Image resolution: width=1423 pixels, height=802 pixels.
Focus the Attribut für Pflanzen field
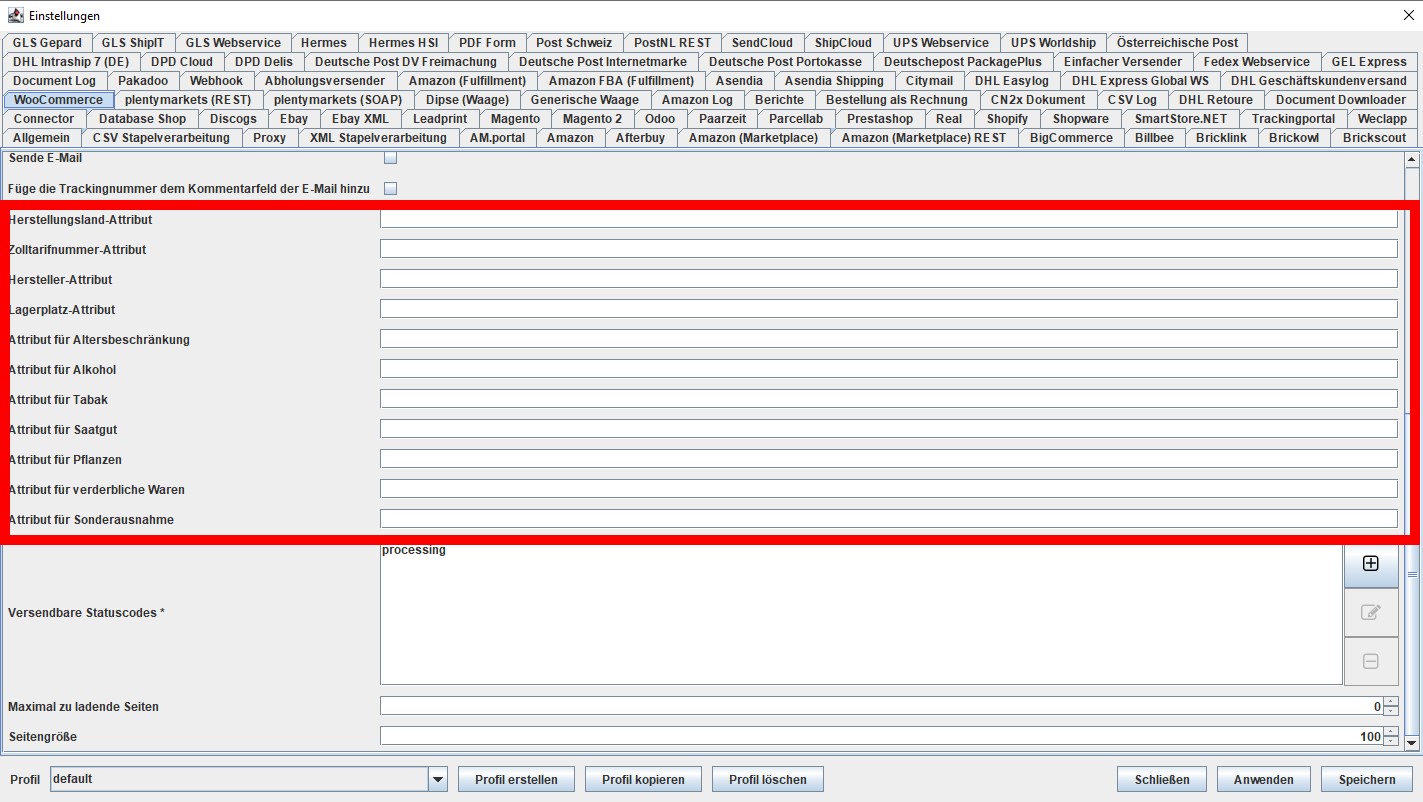coord(889,459)
